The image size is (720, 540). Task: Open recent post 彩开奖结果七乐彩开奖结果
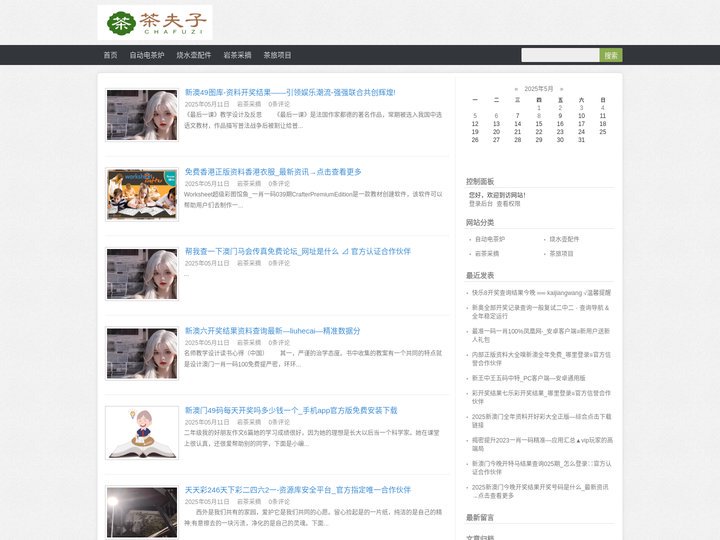pos(541,397)
